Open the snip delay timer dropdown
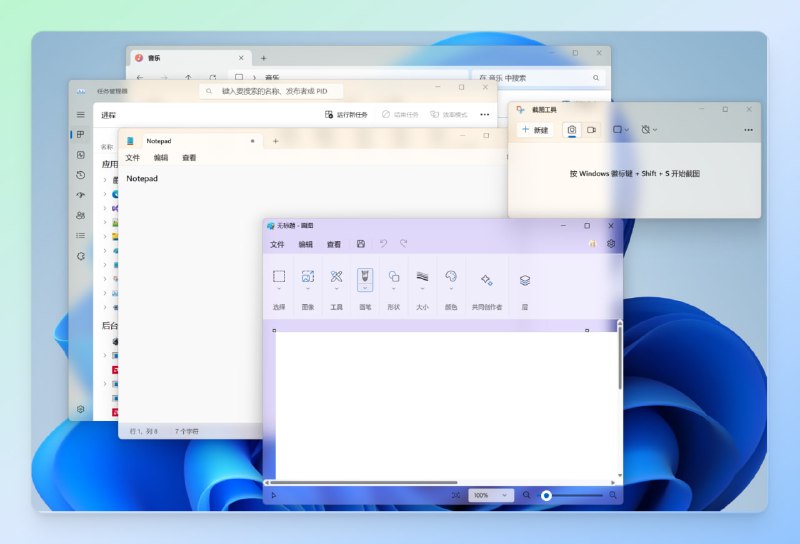Viewport: 800px width, 544px height. click(649, 130)
